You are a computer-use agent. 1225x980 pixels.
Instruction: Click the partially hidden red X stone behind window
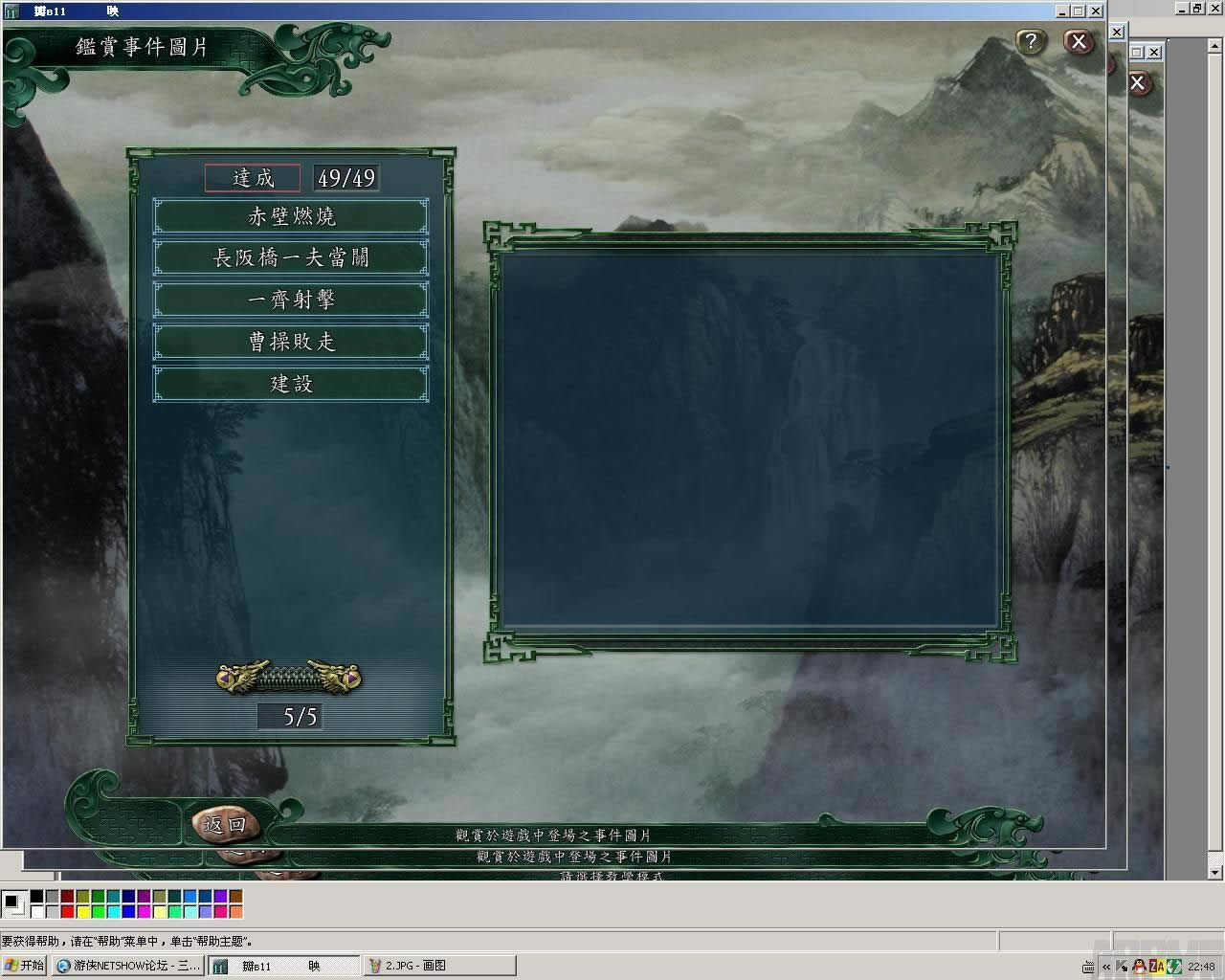click(x=1138, y=83)
